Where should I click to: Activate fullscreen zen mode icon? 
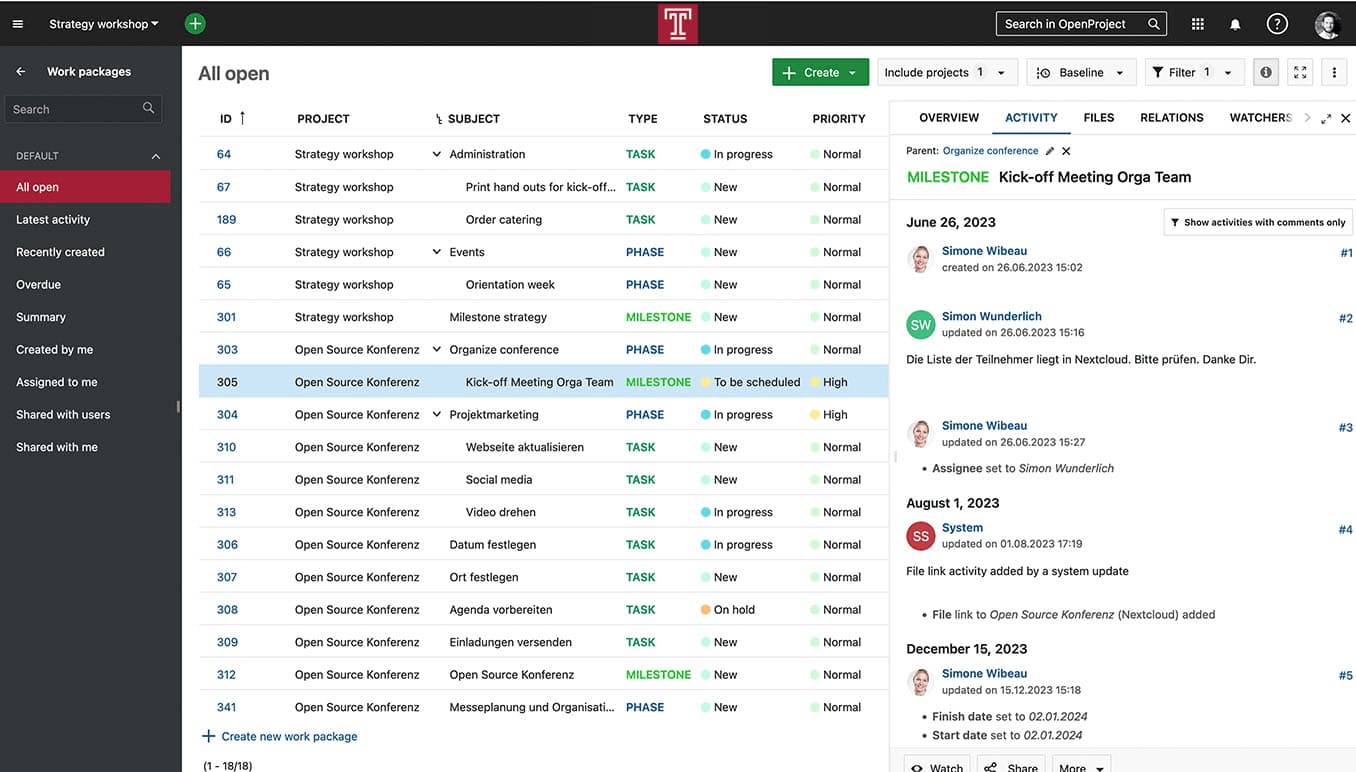[1300, 72]
